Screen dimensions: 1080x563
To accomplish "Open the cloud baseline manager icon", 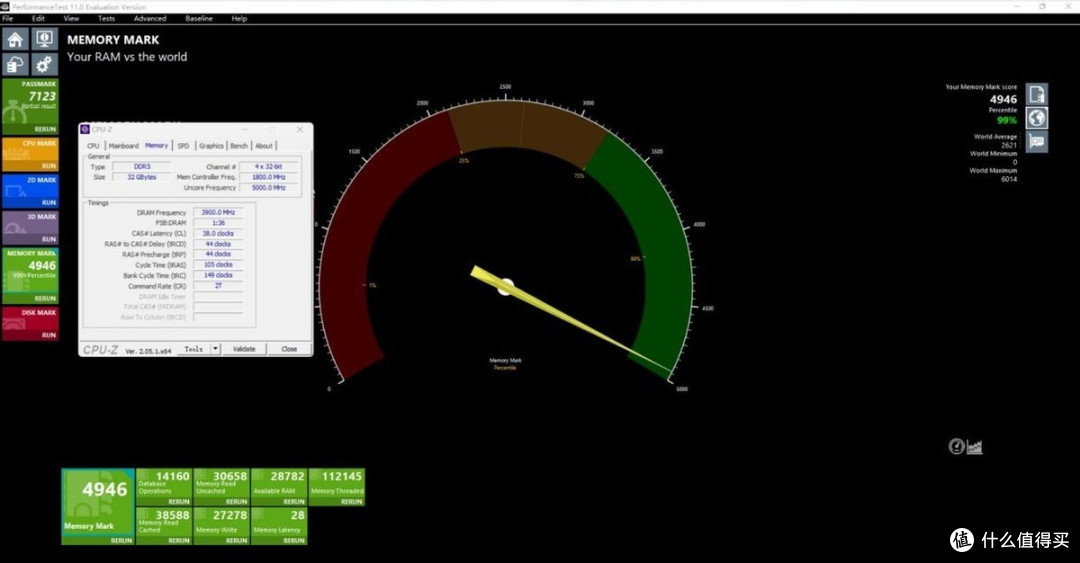I will click(15, 65).
